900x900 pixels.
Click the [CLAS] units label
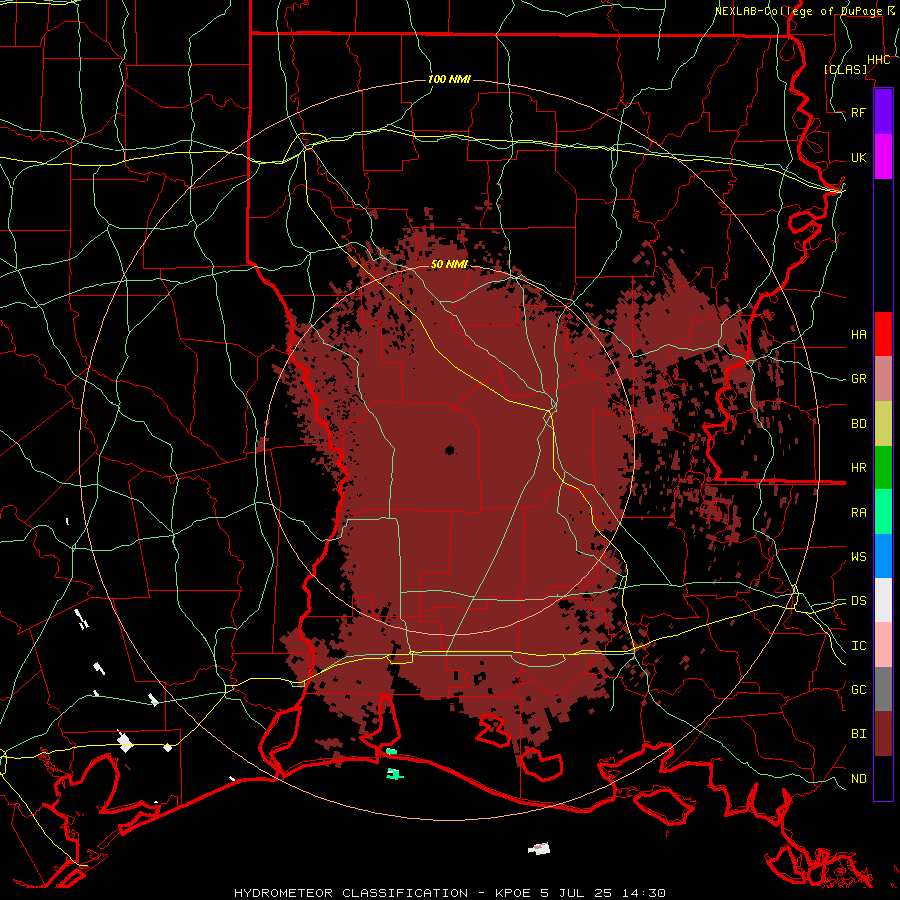(x=845, y=69)
